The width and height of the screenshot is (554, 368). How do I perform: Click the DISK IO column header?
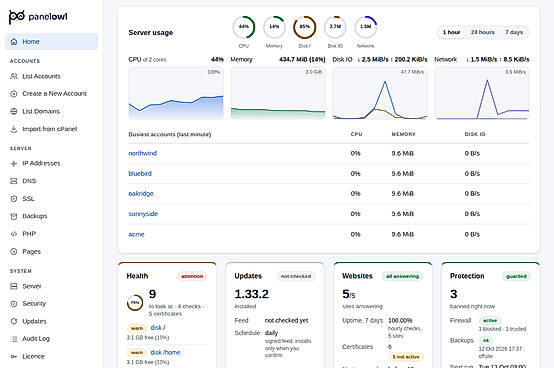coord(475,134)
